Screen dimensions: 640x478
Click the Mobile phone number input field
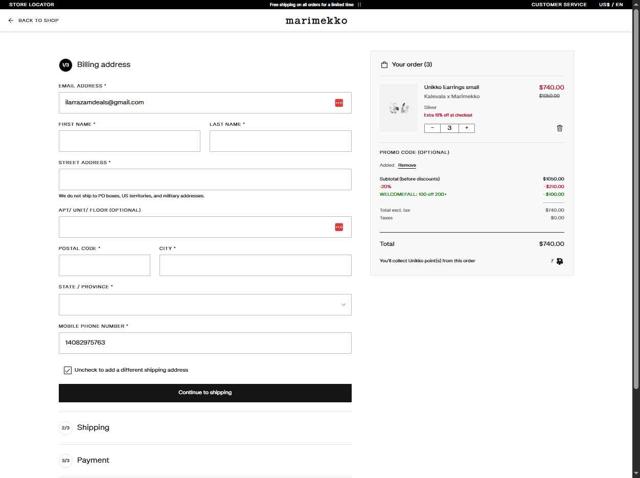coord(205,343)
